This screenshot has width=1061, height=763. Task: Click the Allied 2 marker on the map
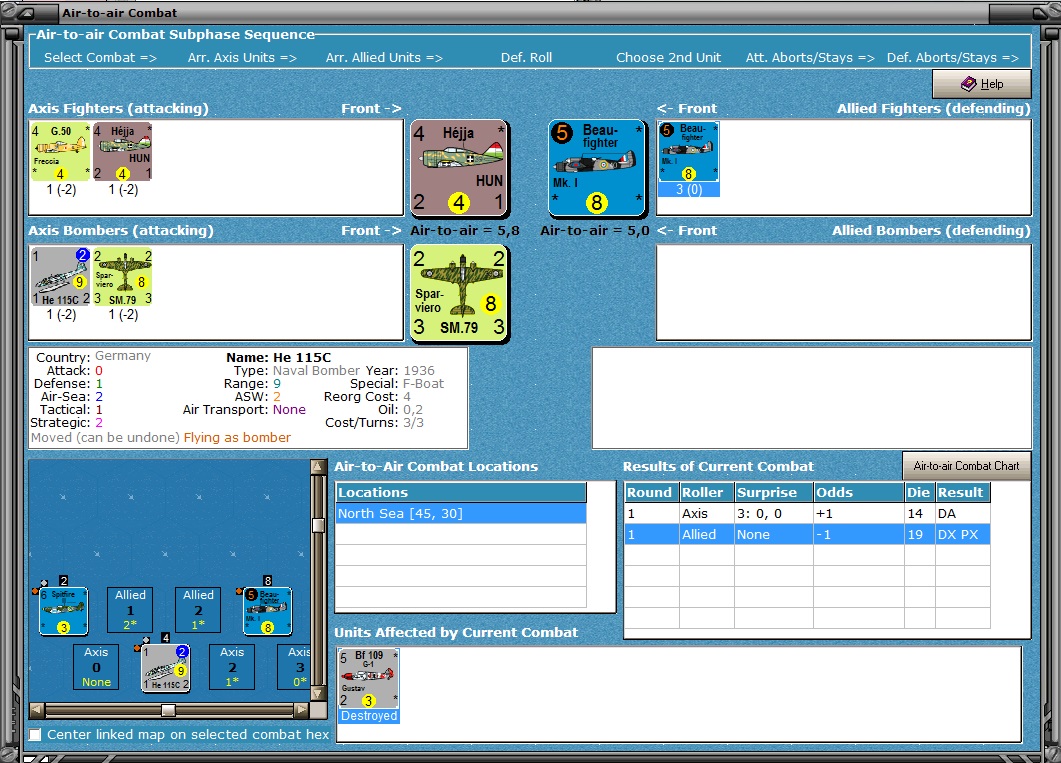coord(198,609)
